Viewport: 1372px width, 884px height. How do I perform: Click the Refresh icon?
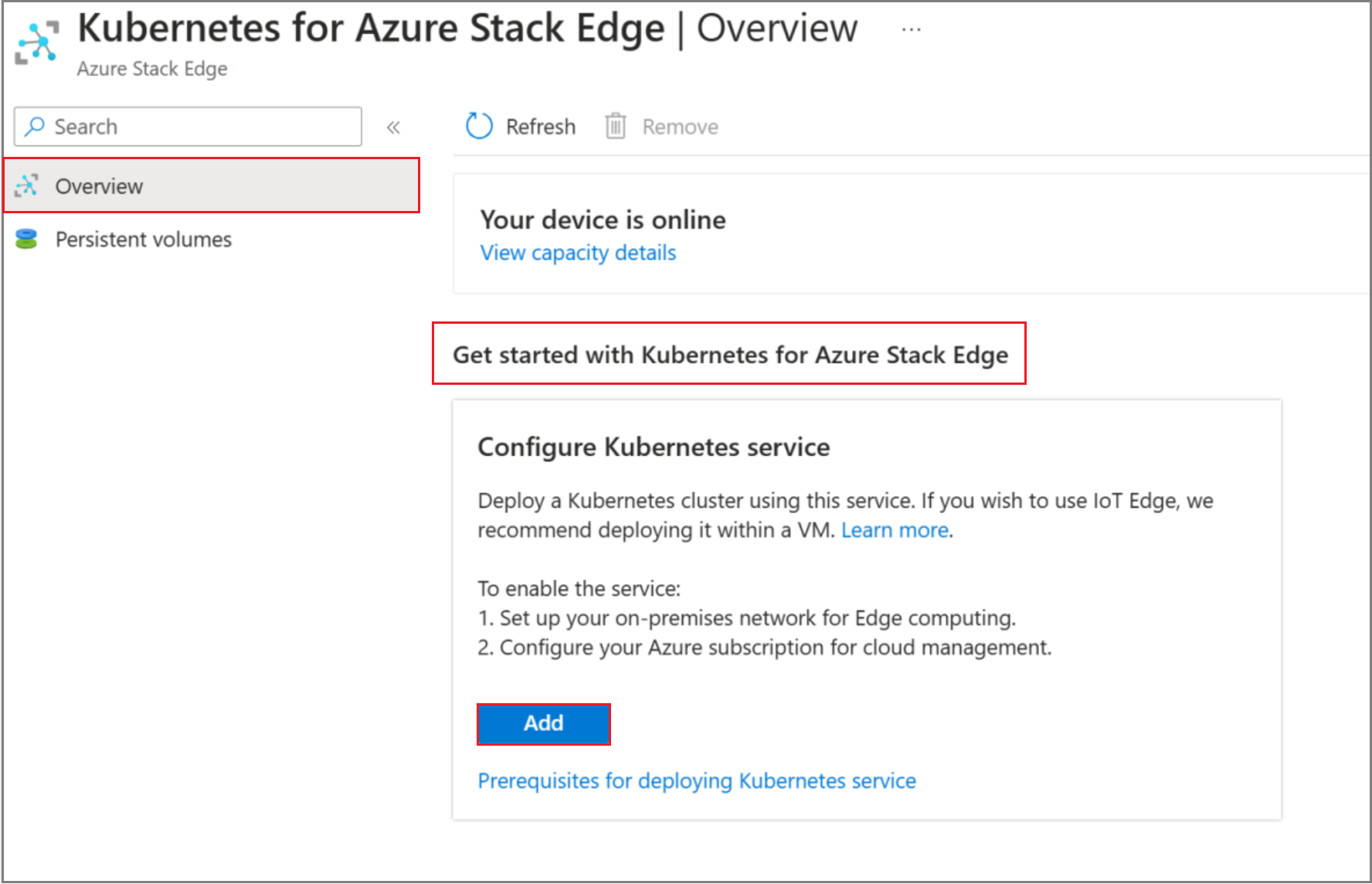pyautogui.click(x=478, y=125)
